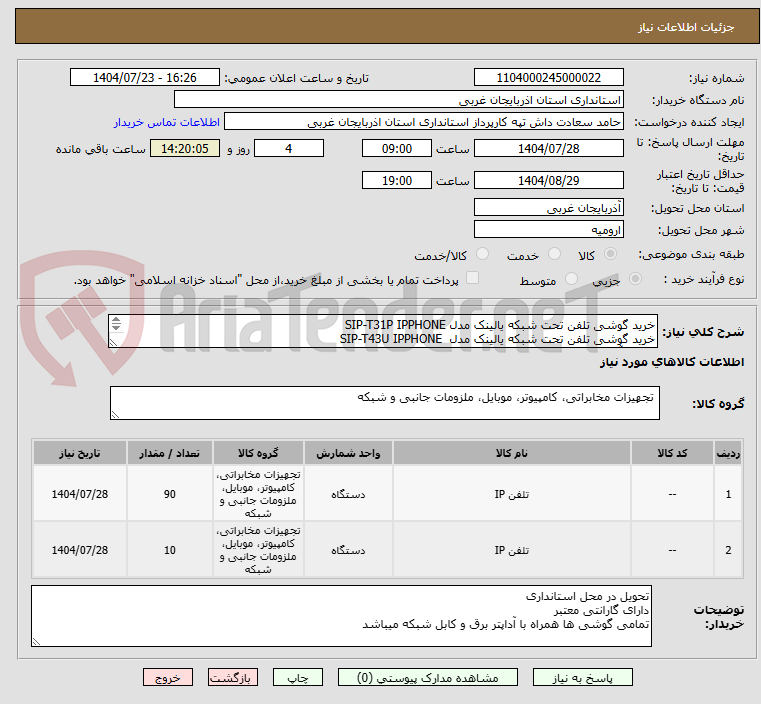Click the استان محل تحویل field
The image size is (761, 704).
pyautogui.click(x=548, y=208)
